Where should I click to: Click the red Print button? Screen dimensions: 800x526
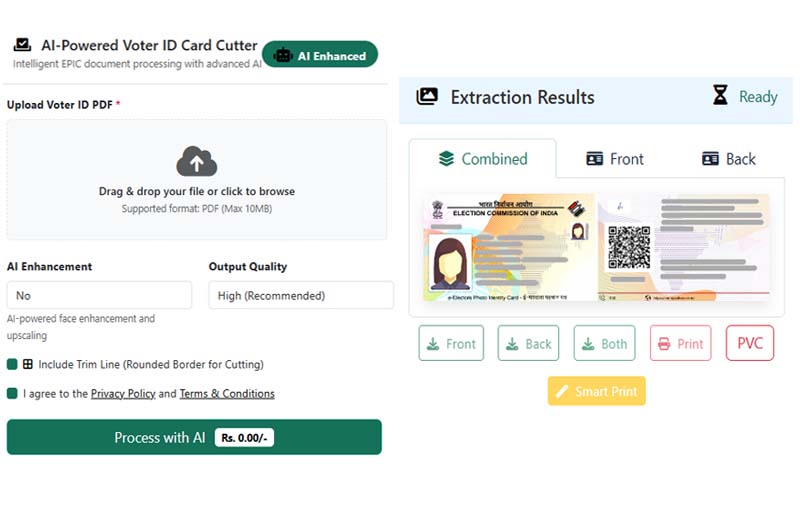click(x=681, y=343)
